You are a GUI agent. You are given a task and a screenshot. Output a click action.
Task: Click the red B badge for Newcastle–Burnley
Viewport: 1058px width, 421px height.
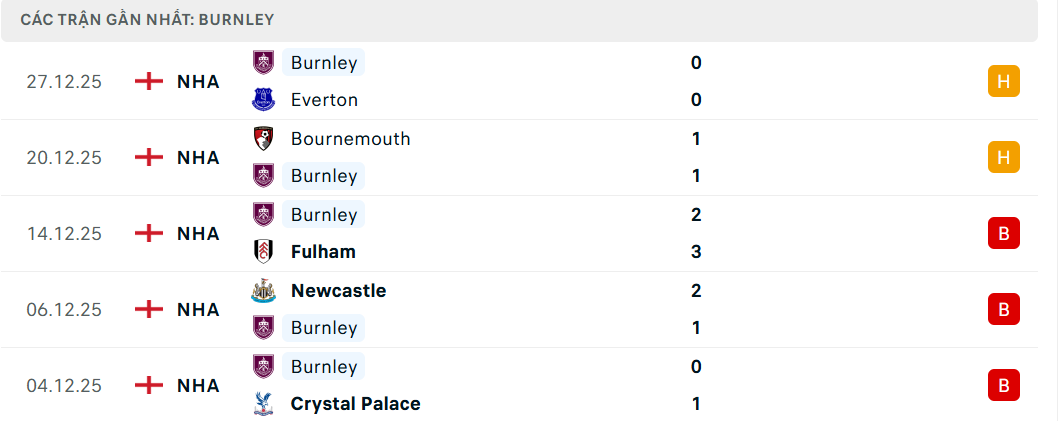tap(1003, 309)
